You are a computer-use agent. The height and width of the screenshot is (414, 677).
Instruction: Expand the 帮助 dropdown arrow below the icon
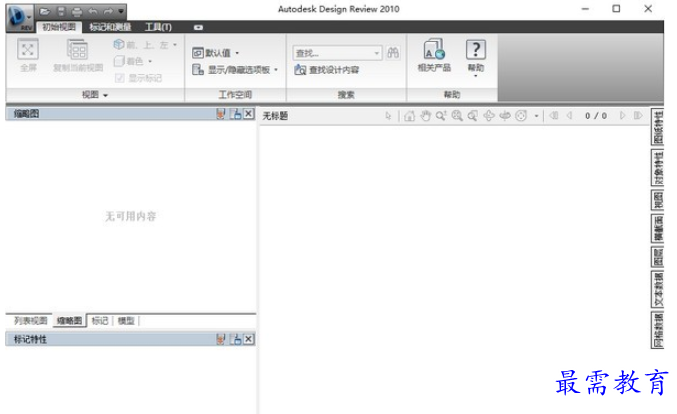coord(475,76)
